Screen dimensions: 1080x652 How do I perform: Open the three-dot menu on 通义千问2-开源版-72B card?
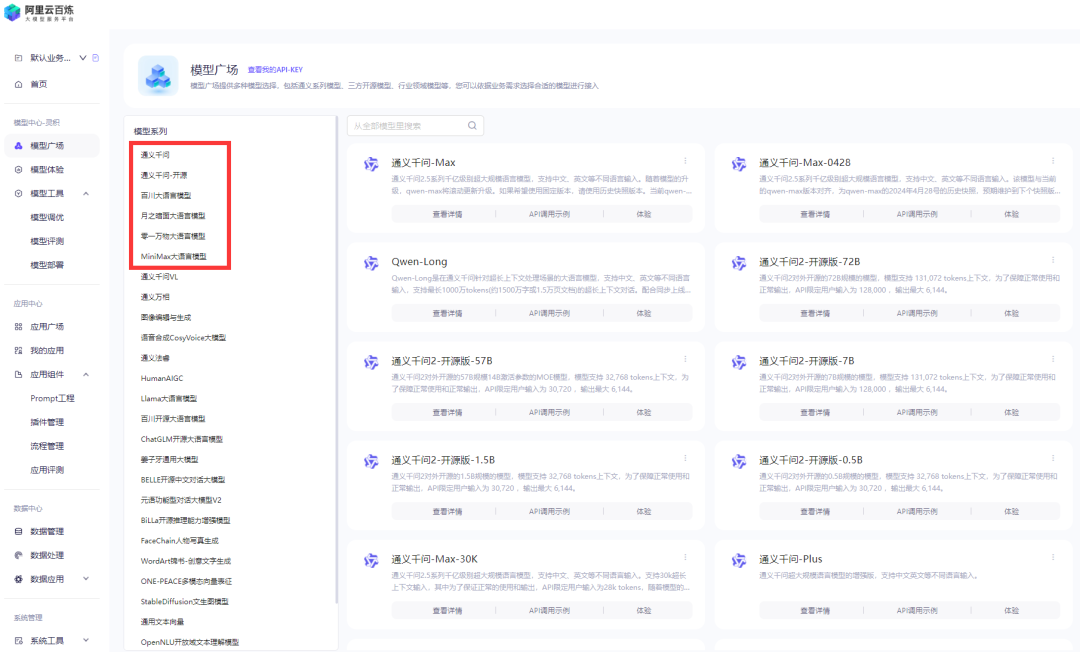(1053, 260)
